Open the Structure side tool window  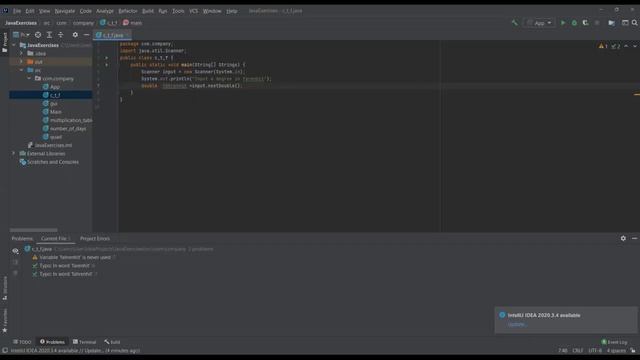pos(4,288)
